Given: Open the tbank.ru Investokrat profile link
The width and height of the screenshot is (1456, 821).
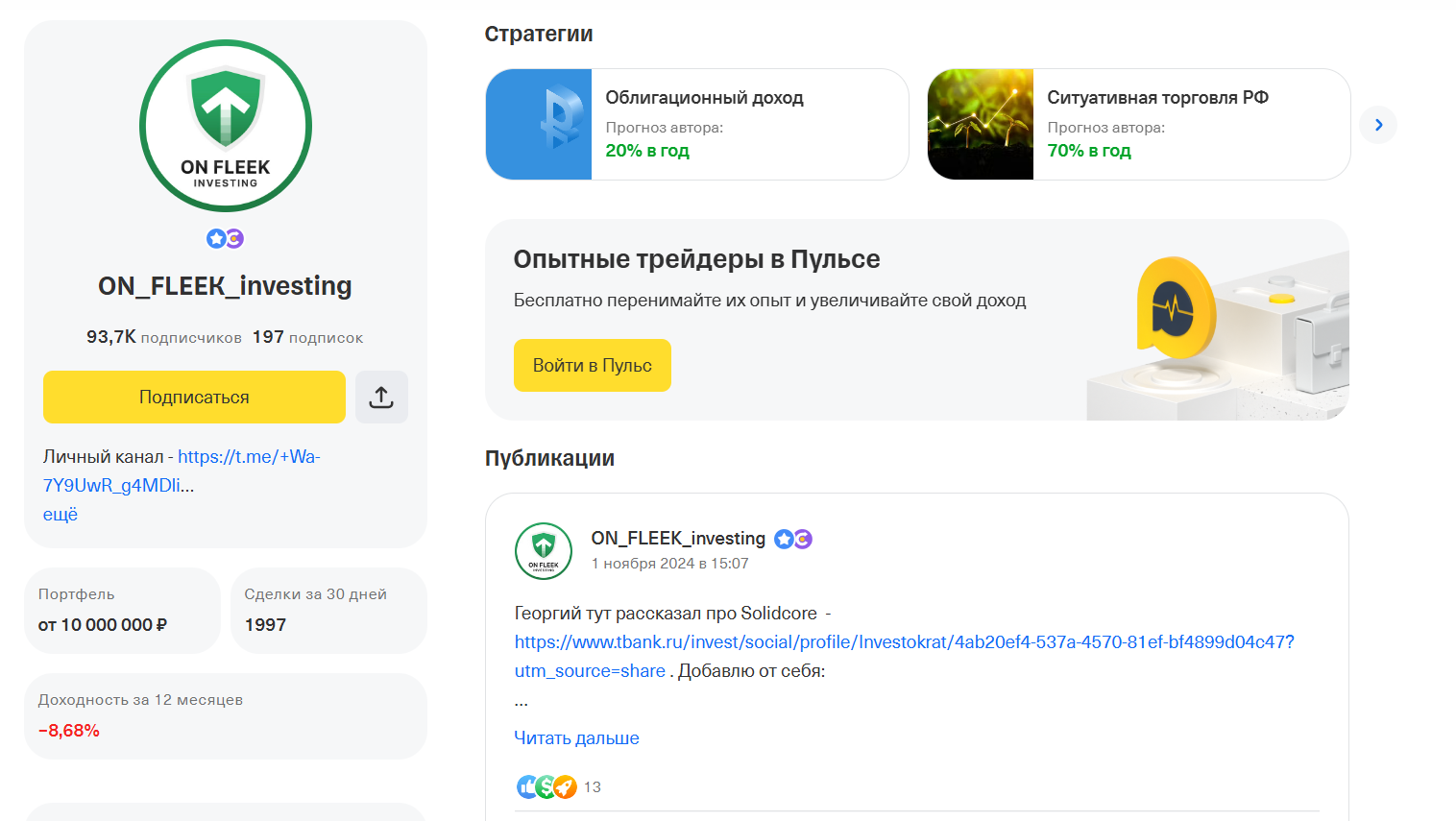Looking at the screenshot, I should (x=904, y=656).
